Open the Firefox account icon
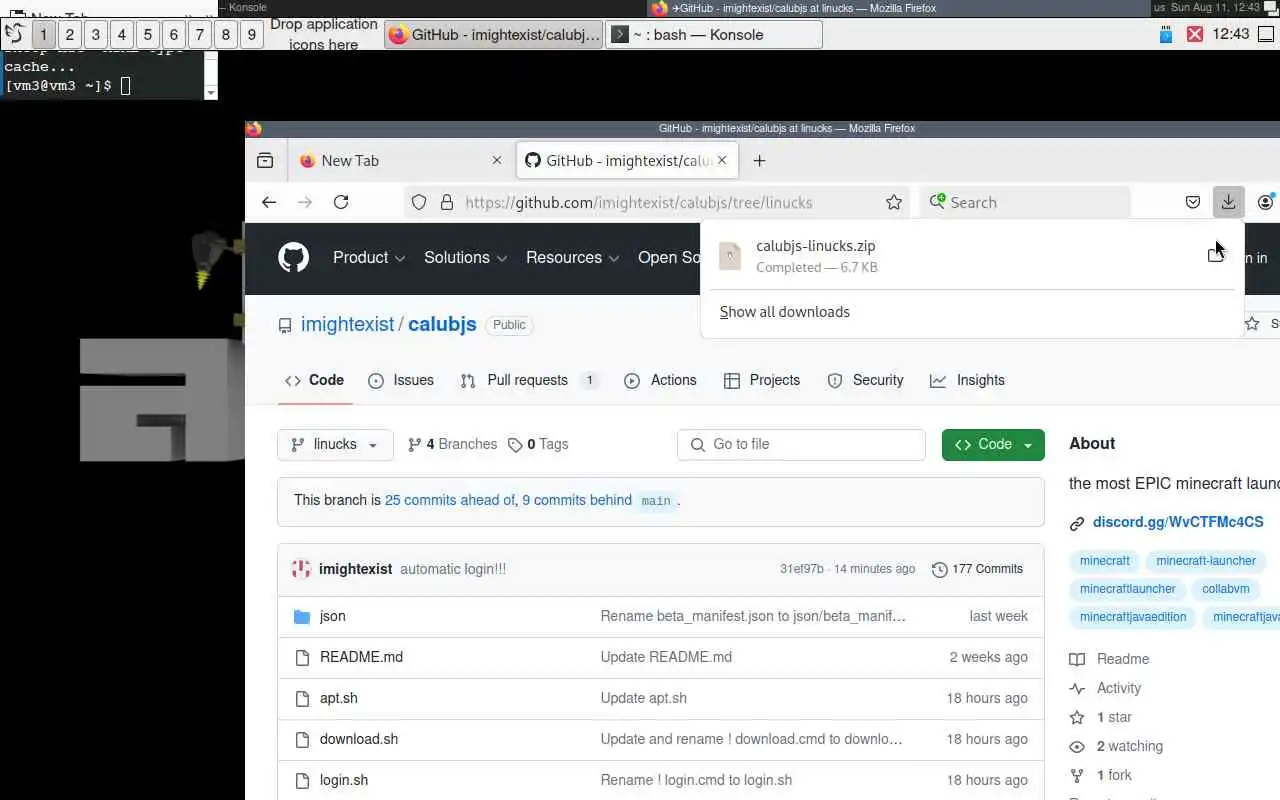1280x800 pixels. (1266, 202)
